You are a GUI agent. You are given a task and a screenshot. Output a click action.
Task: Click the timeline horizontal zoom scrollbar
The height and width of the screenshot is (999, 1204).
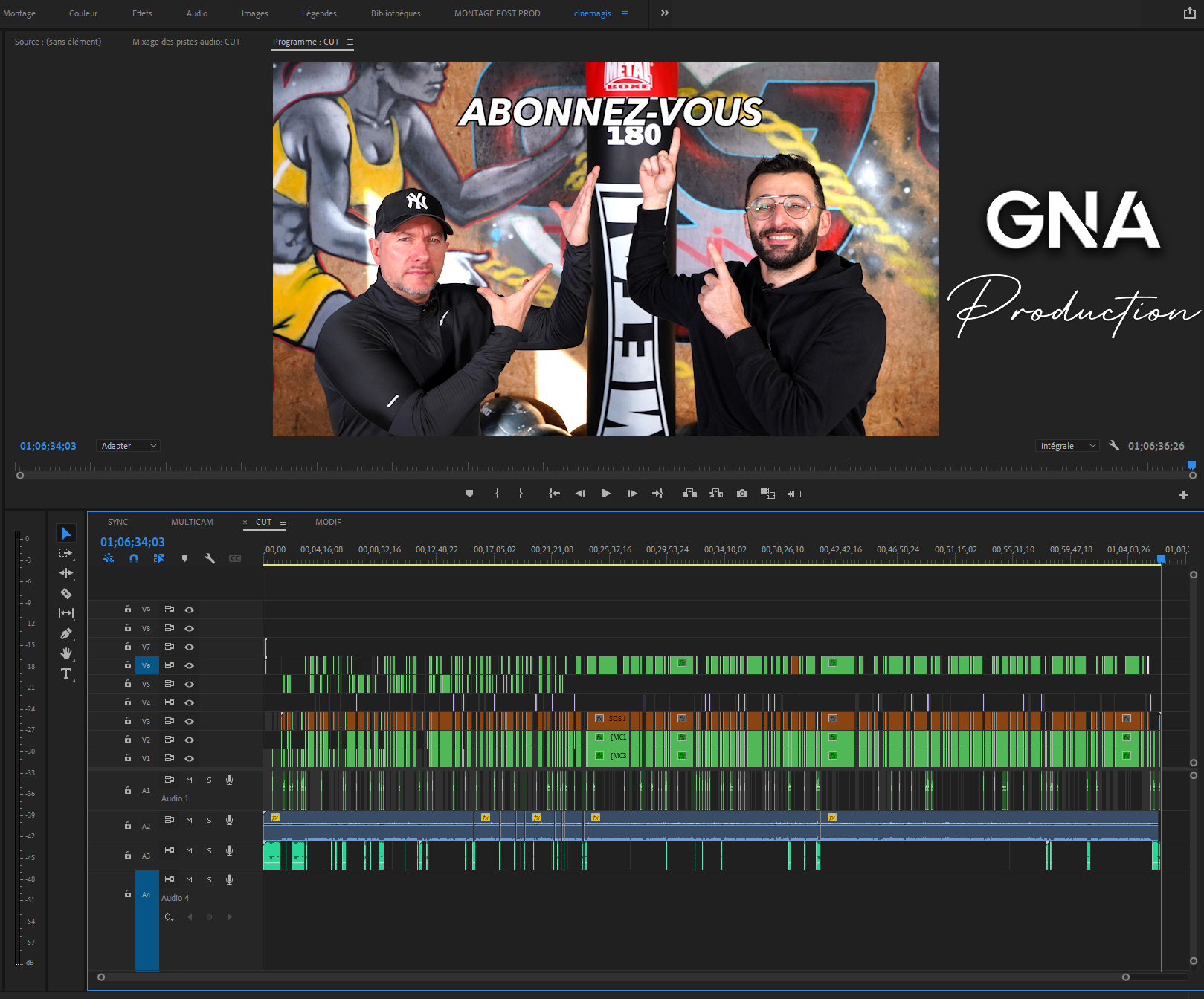point(614,977)
